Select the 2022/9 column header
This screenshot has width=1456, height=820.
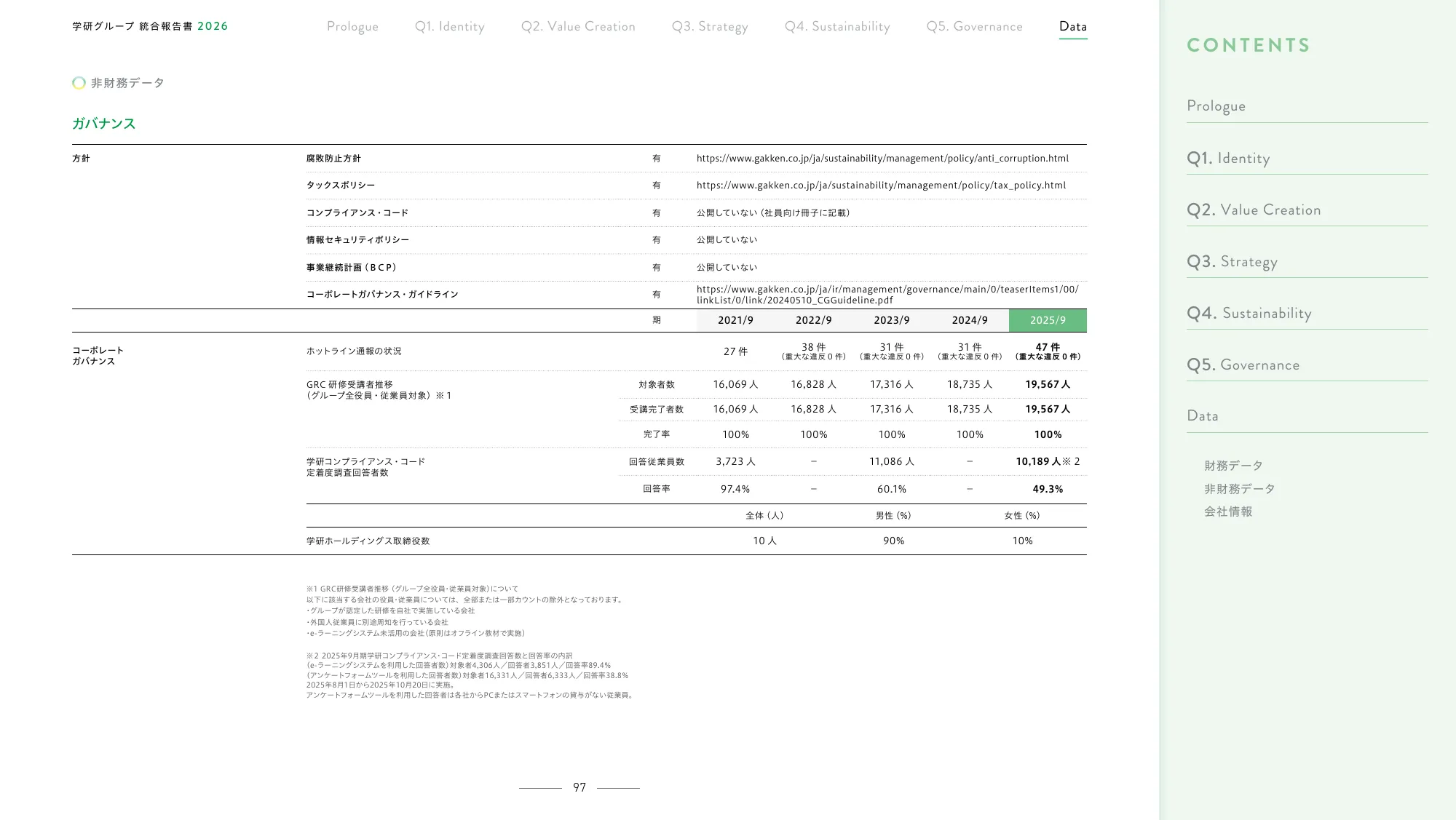(813, 320)
